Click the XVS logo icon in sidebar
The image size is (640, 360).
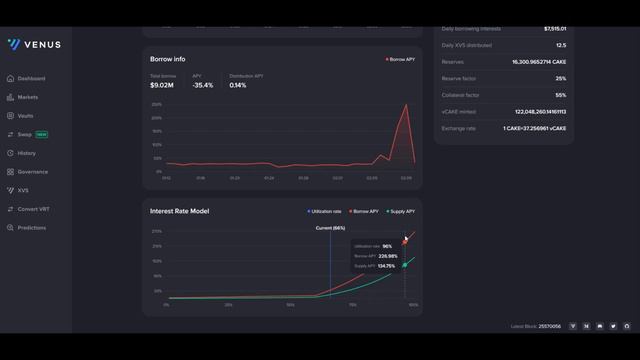tap(10, 191)
